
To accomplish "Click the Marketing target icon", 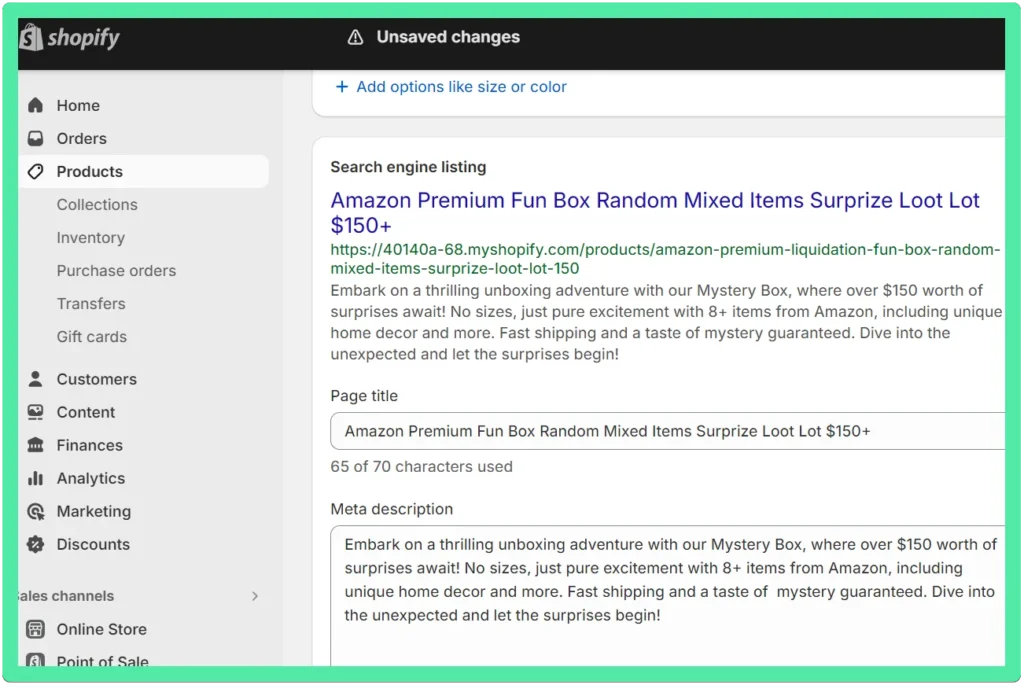I will pyautogui.click(x=35, y=511).
